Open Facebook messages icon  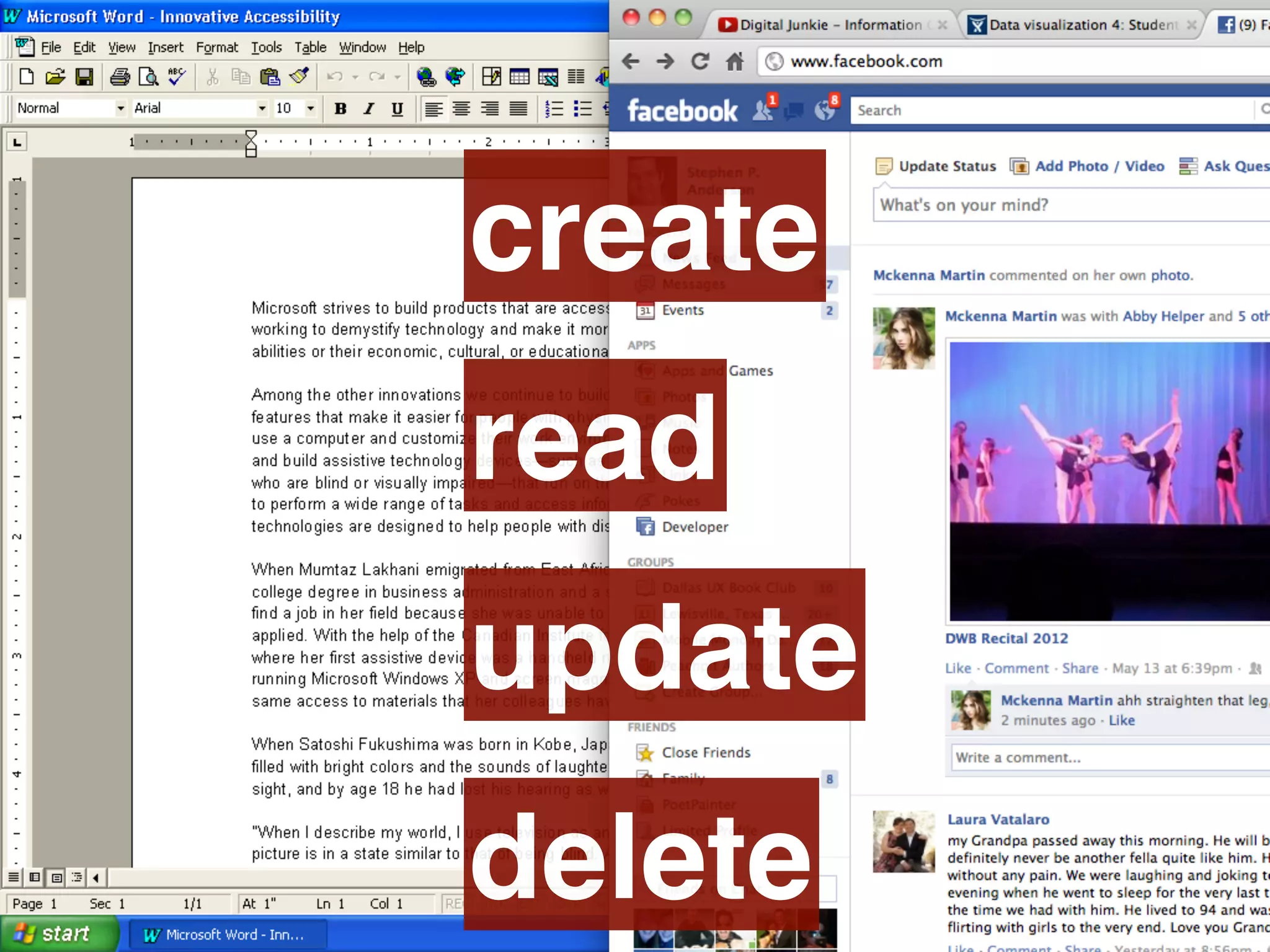(794, 111)
